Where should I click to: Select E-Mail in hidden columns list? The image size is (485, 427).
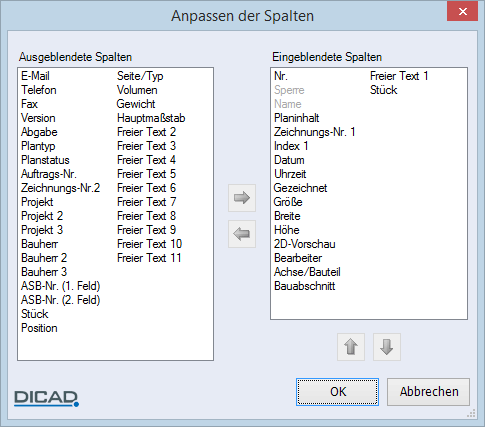tap(35, 76)
